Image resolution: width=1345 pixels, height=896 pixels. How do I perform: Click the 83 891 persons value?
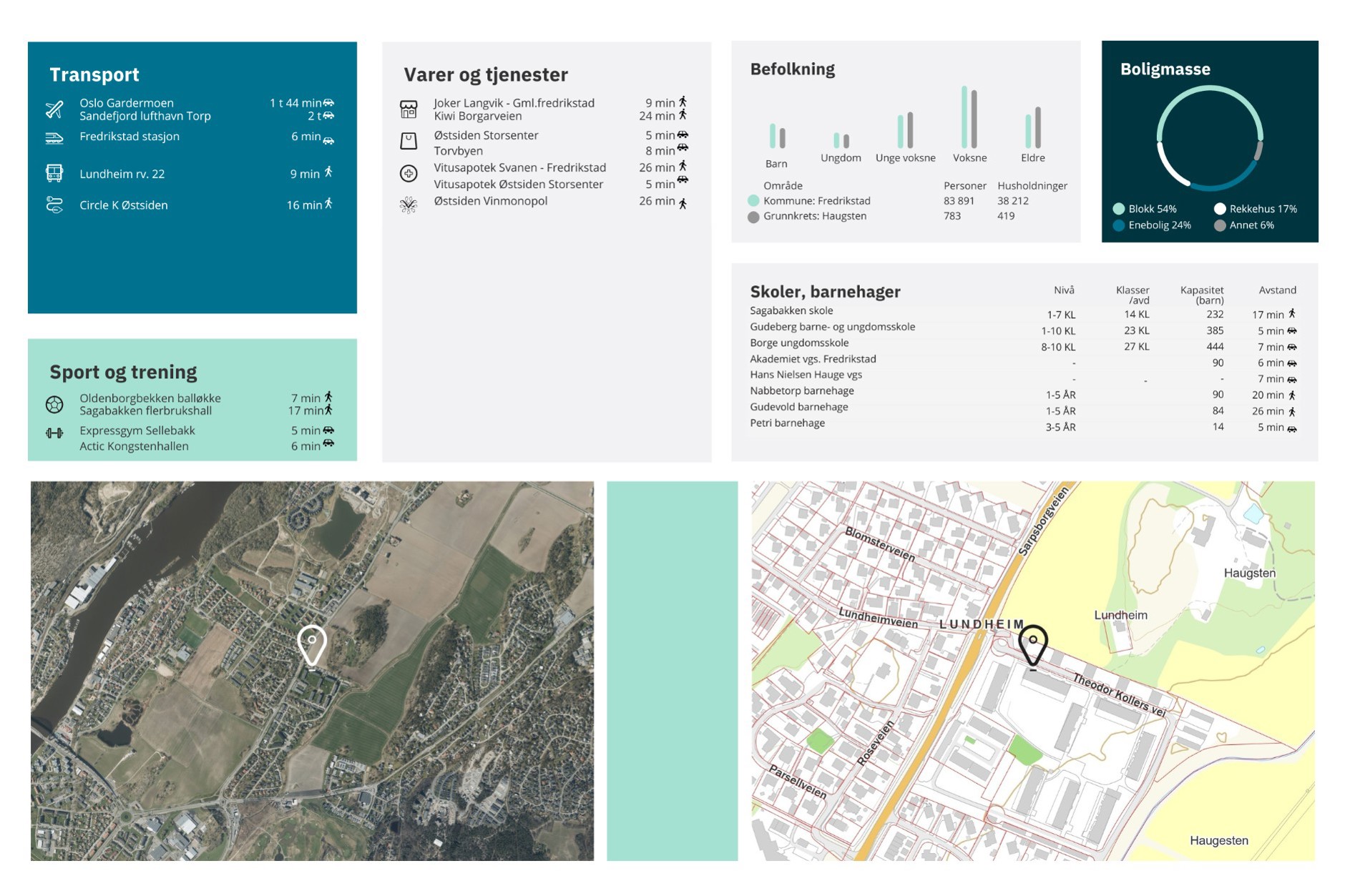click(959, 201)
